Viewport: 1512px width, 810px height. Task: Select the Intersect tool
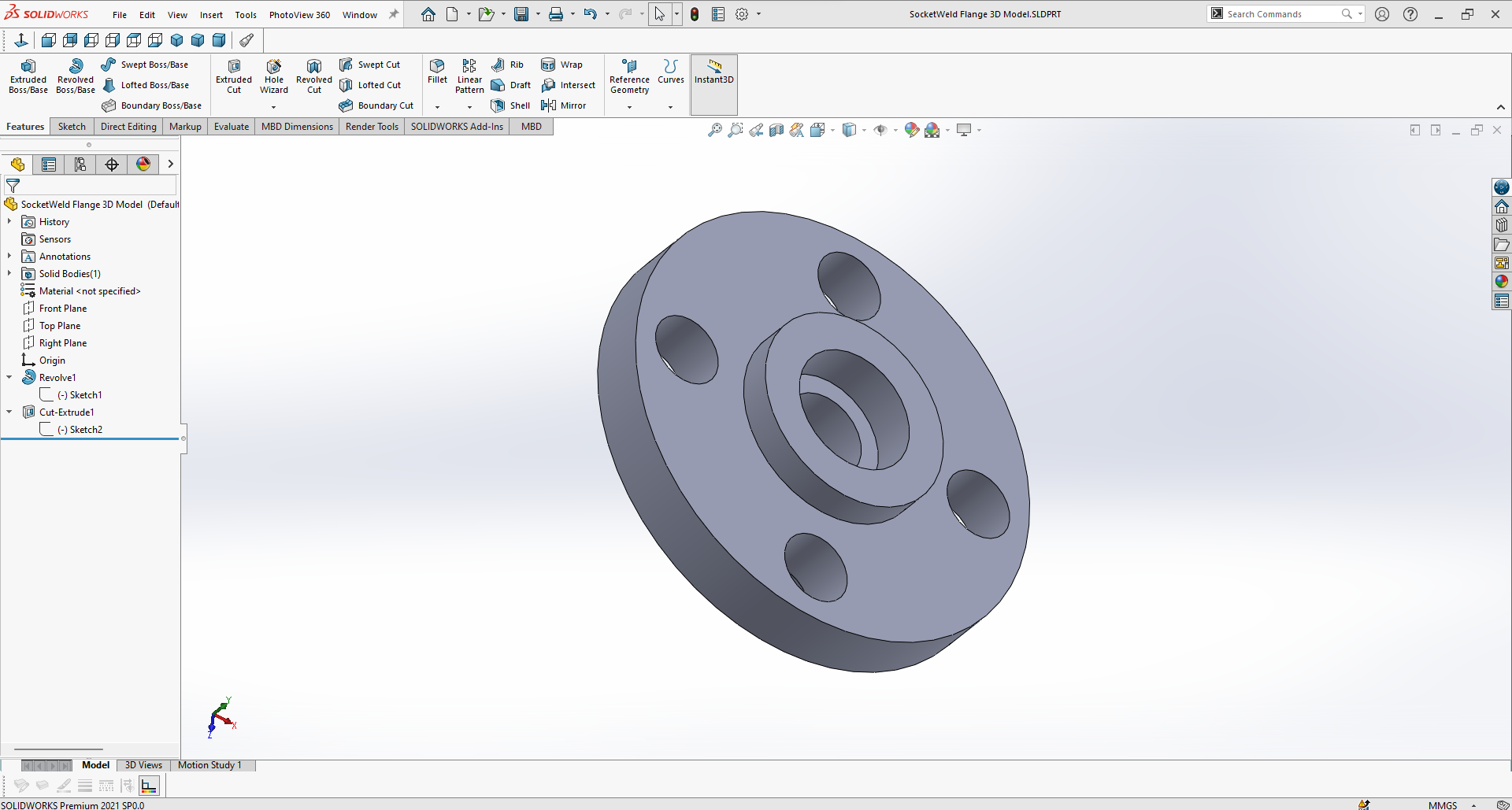568,85
